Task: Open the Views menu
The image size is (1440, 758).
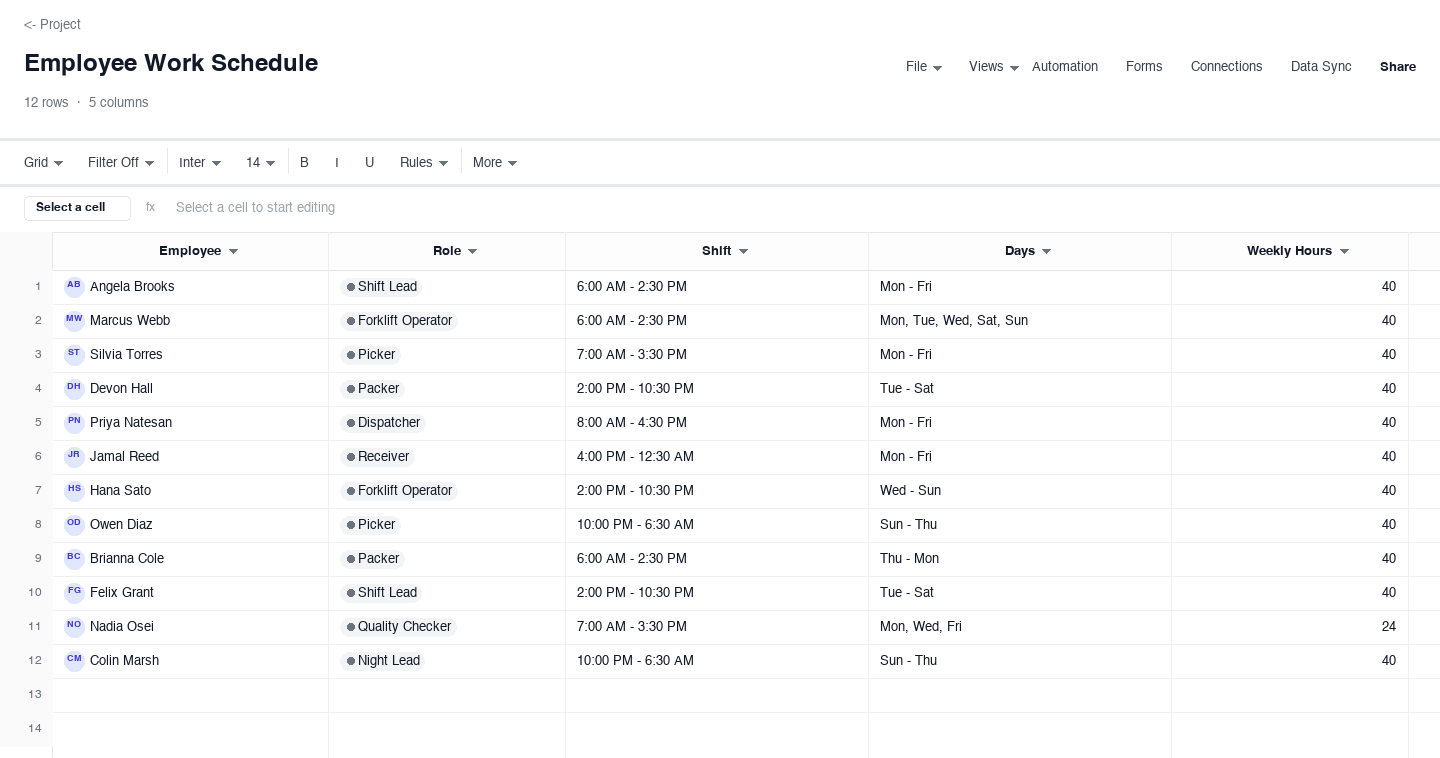Action: (994, 67)
